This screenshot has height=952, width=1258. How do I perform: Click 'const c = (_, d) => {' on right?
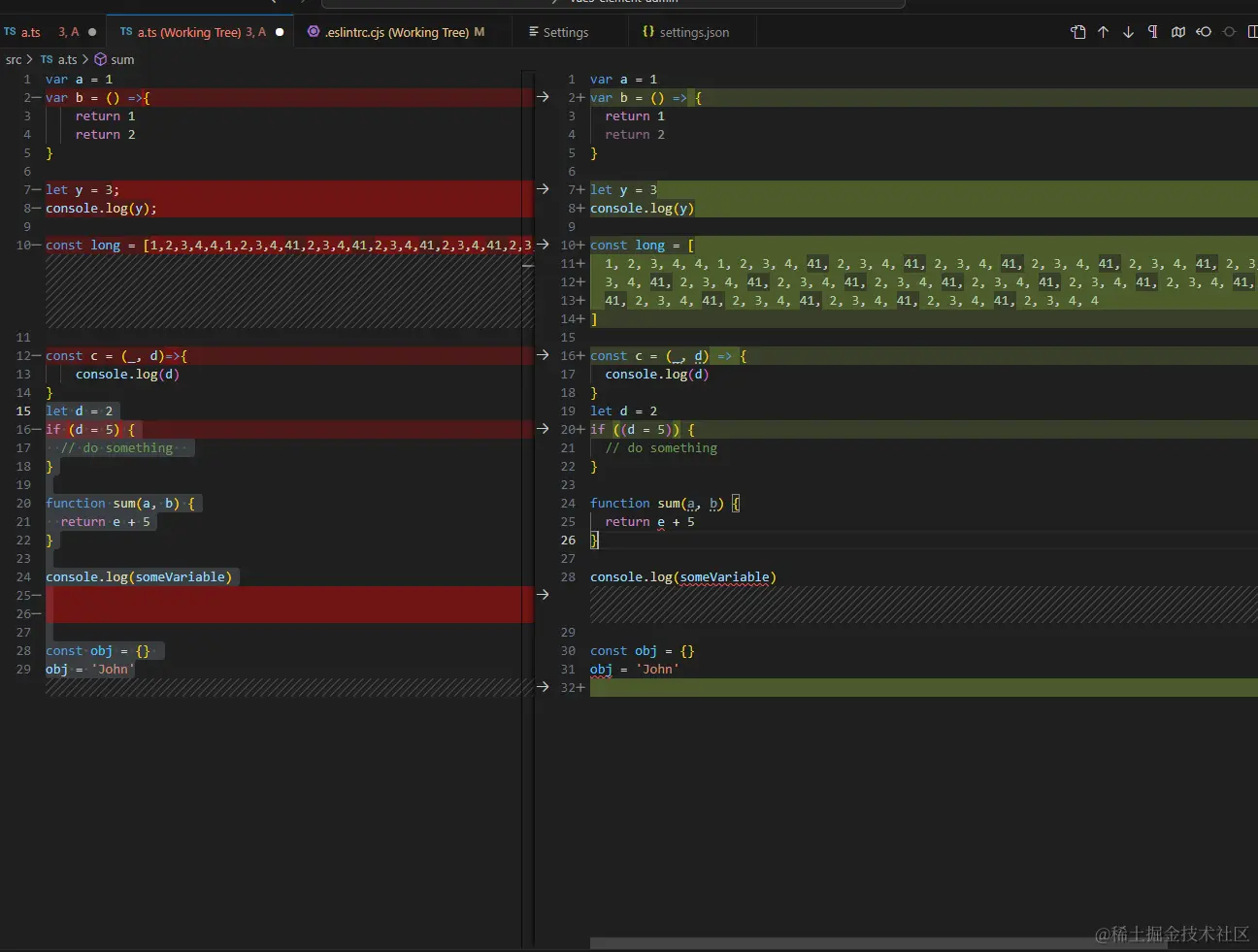668,355
